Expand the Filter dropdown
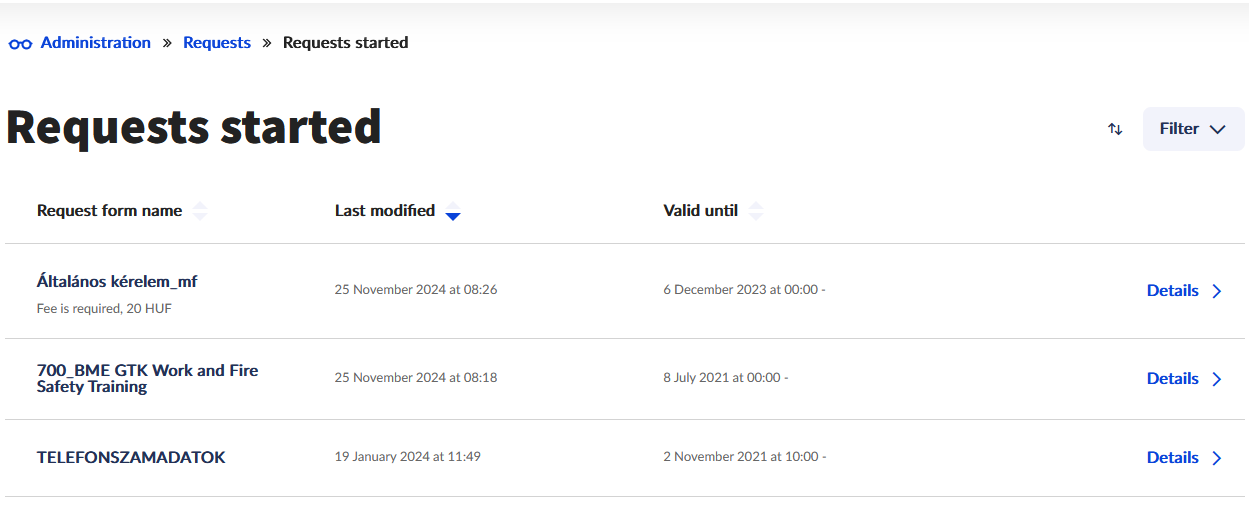The width and height of the screenshot is (1249, 505). point(1193,129)
